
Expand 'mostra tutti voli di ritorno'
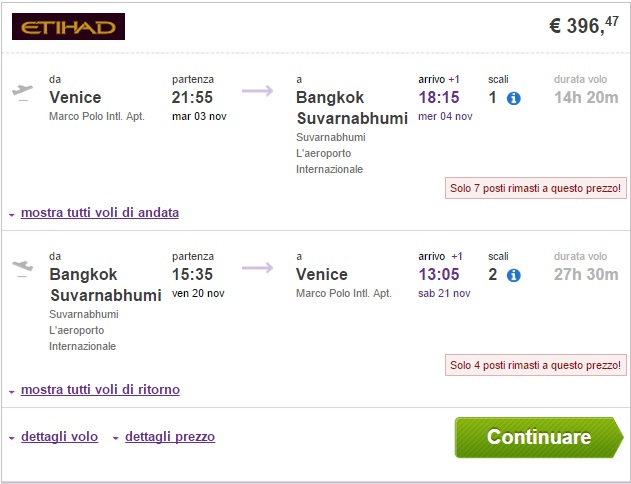(100, 389)
